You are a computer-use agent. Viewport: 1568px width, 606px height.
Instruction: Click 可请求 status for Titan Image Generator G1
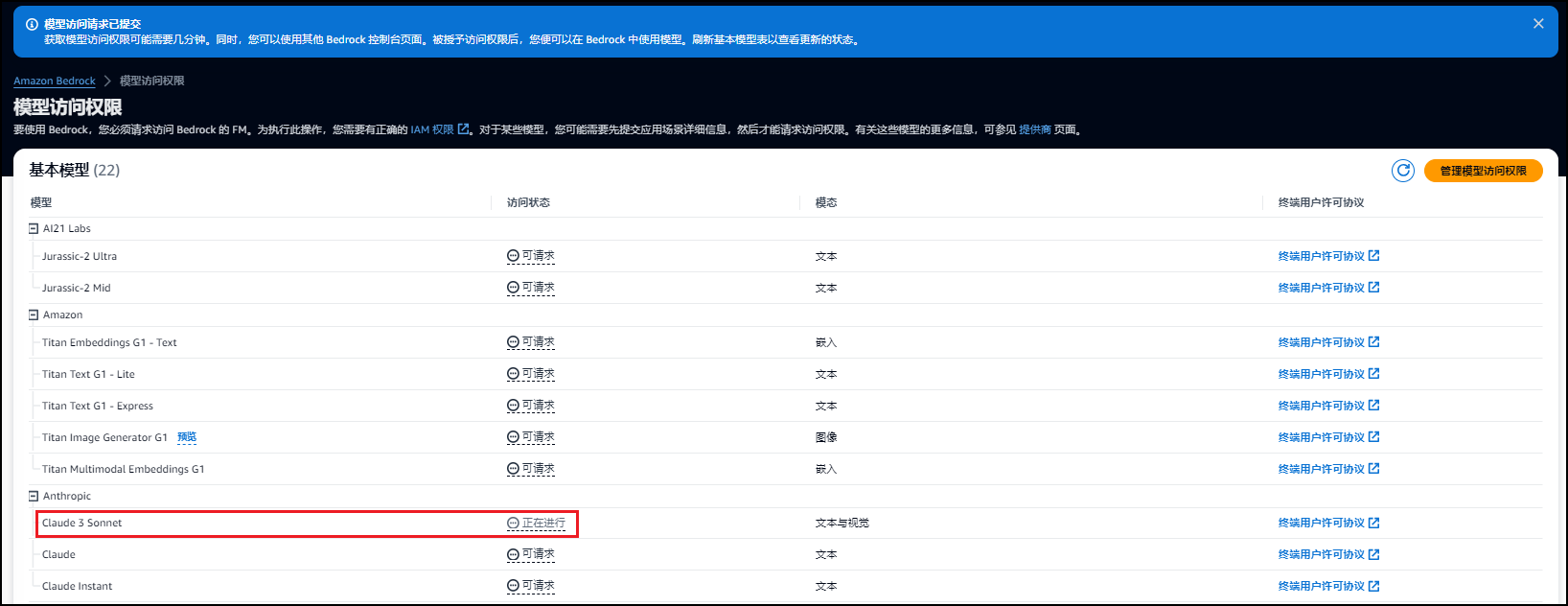pos(531,437)
